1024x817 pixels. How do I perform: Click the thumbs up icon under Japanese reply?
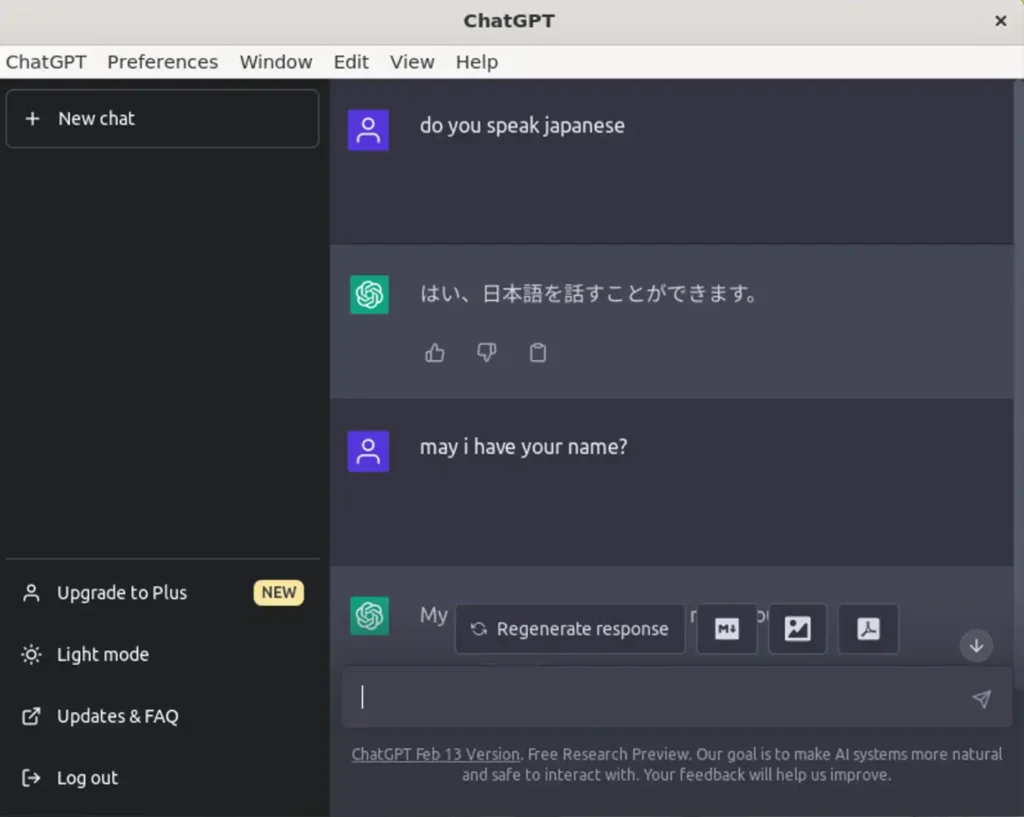click(435, 353)
